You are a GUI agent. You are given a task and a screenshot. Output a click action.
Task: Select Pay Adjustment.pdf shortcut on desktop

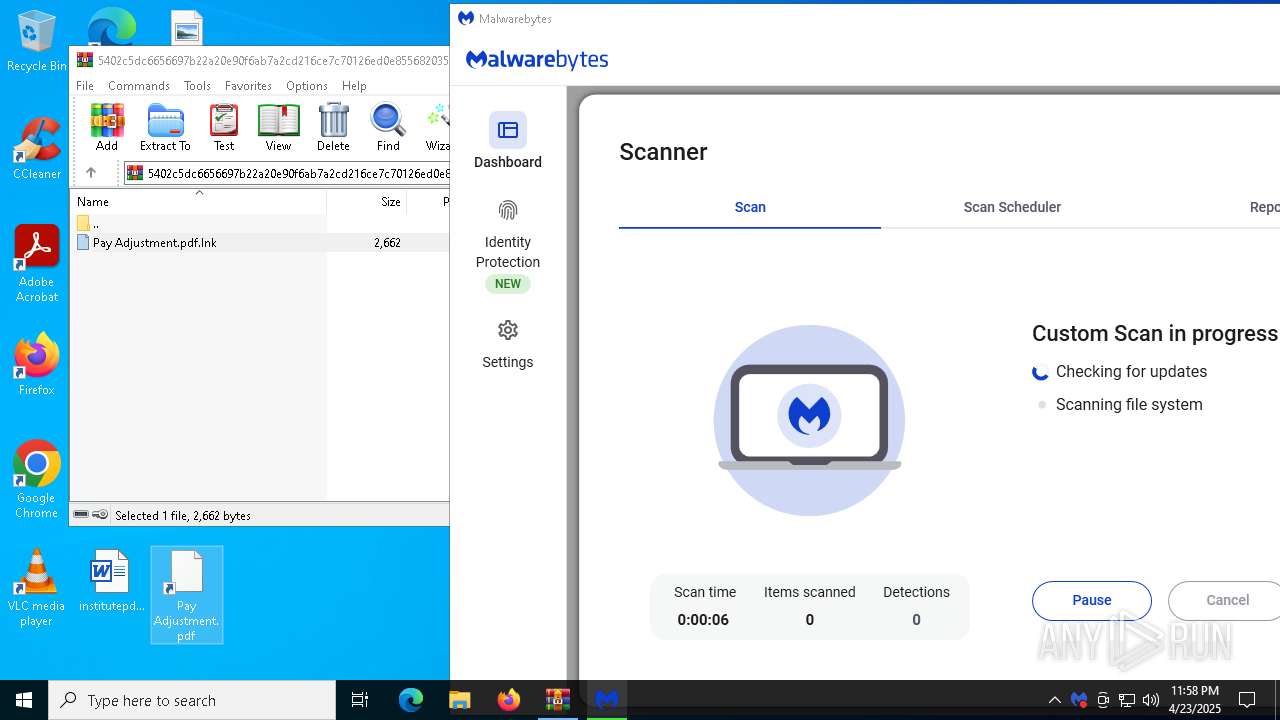pos(186,595)
